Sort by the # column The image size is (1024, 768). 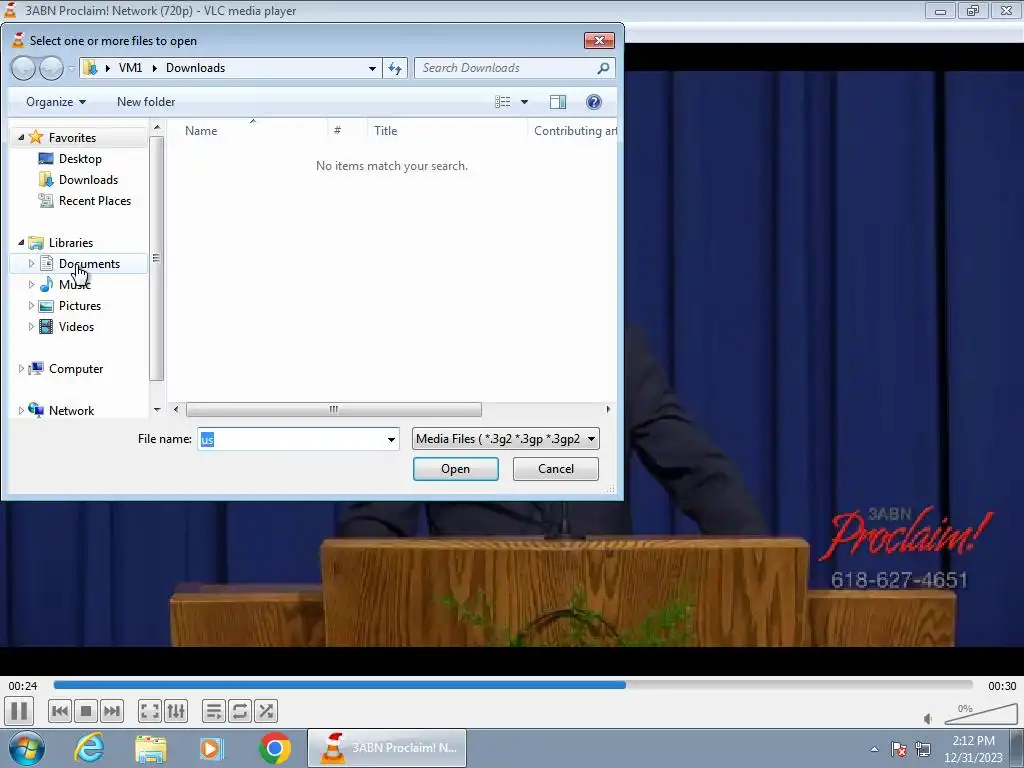tap(347, 131)
